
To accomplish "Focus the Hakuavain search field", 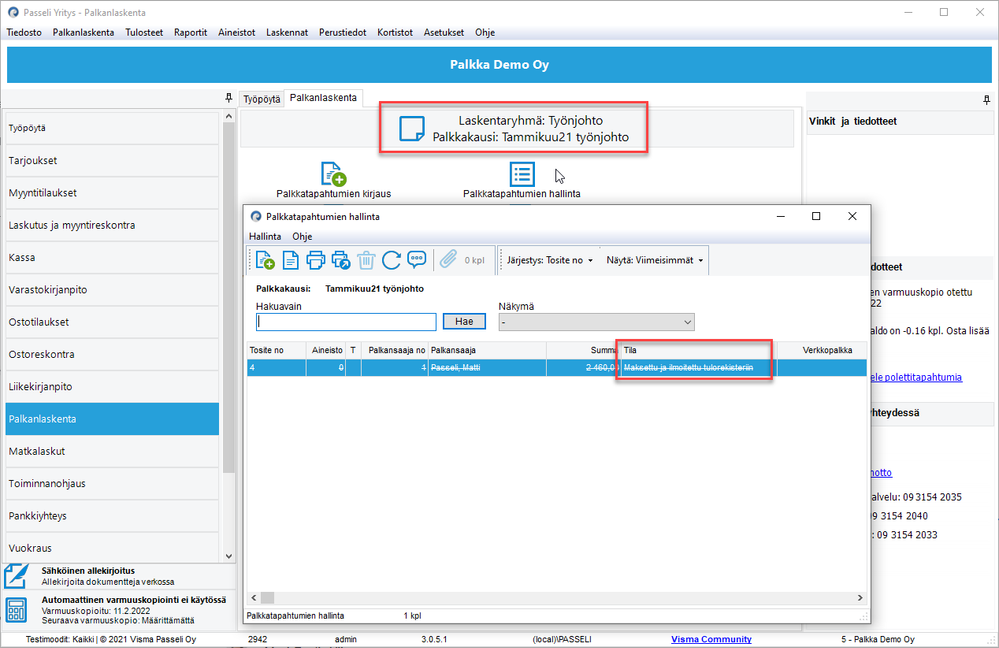I will 346,322.
